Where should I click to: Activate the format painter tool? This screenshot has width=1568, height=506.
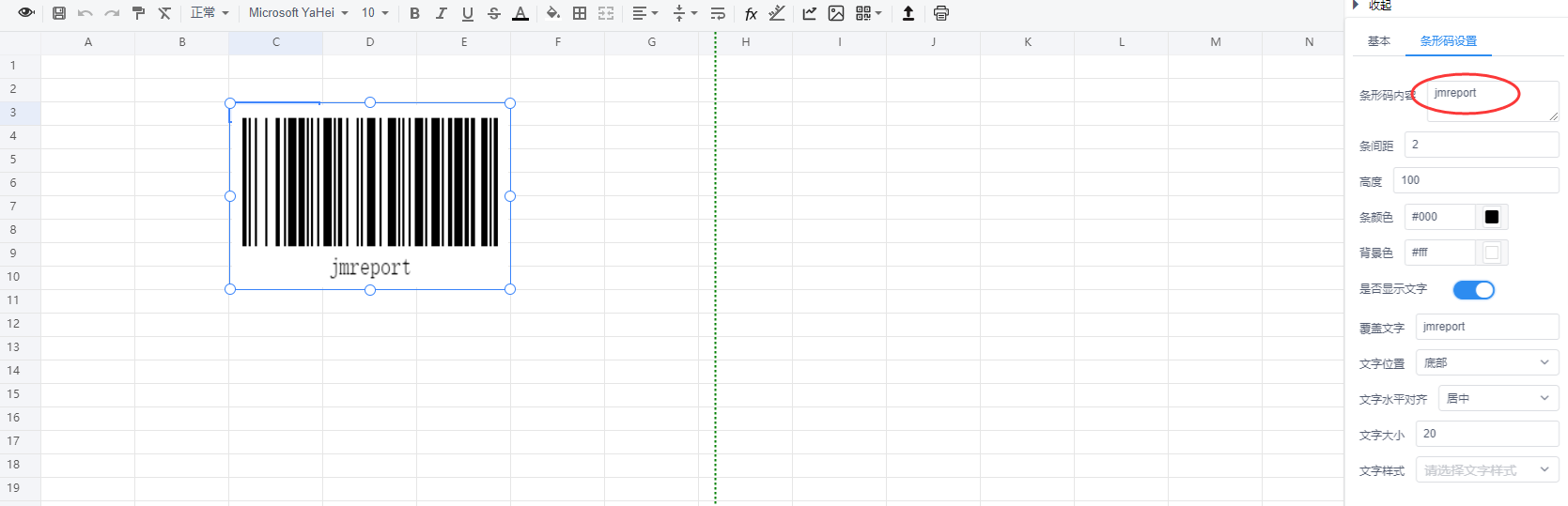point(138,13)
